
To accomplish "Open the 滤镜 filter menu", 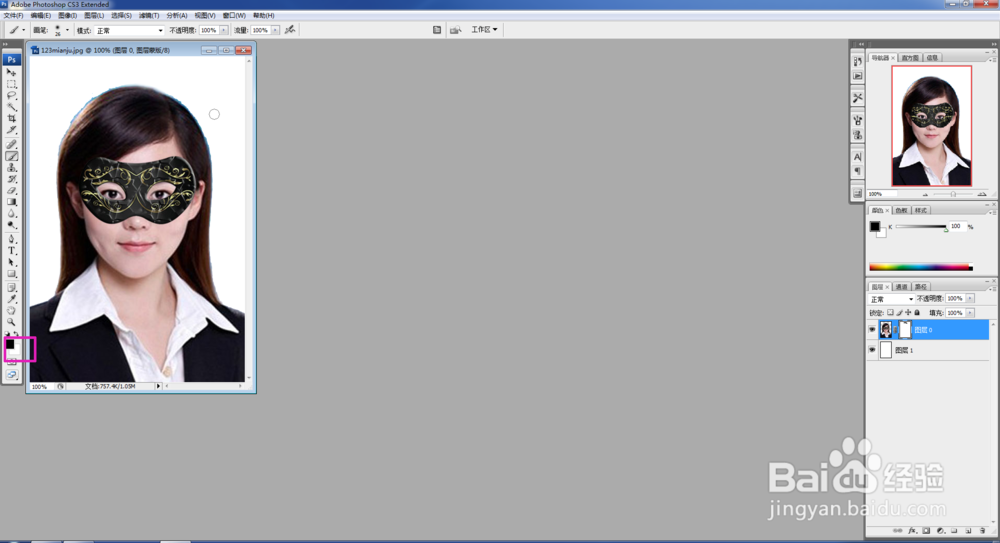I will (x=149, y=15).
